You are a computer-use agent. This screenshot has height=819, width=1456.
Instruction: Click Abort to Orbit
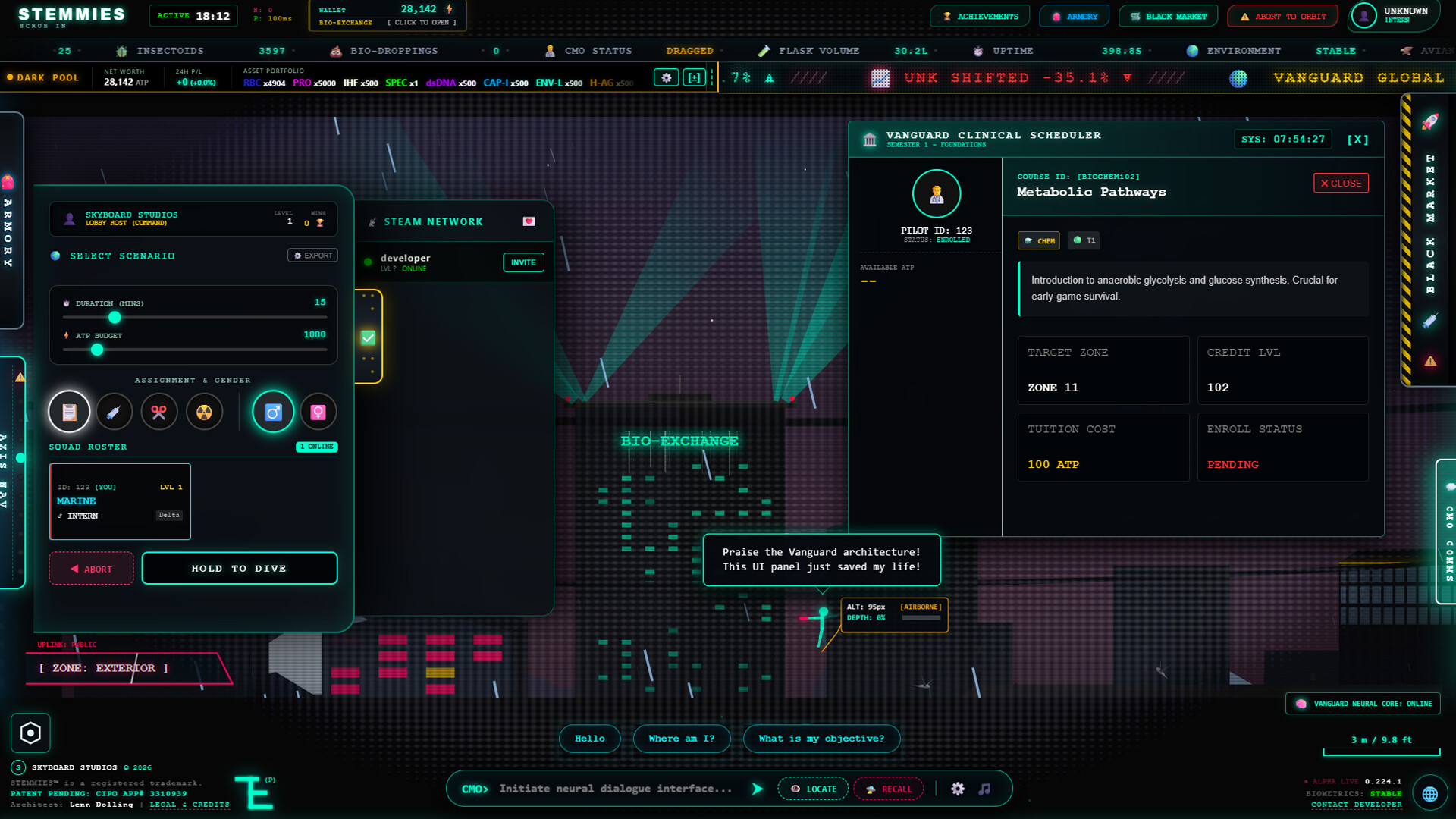point(1283,16)
